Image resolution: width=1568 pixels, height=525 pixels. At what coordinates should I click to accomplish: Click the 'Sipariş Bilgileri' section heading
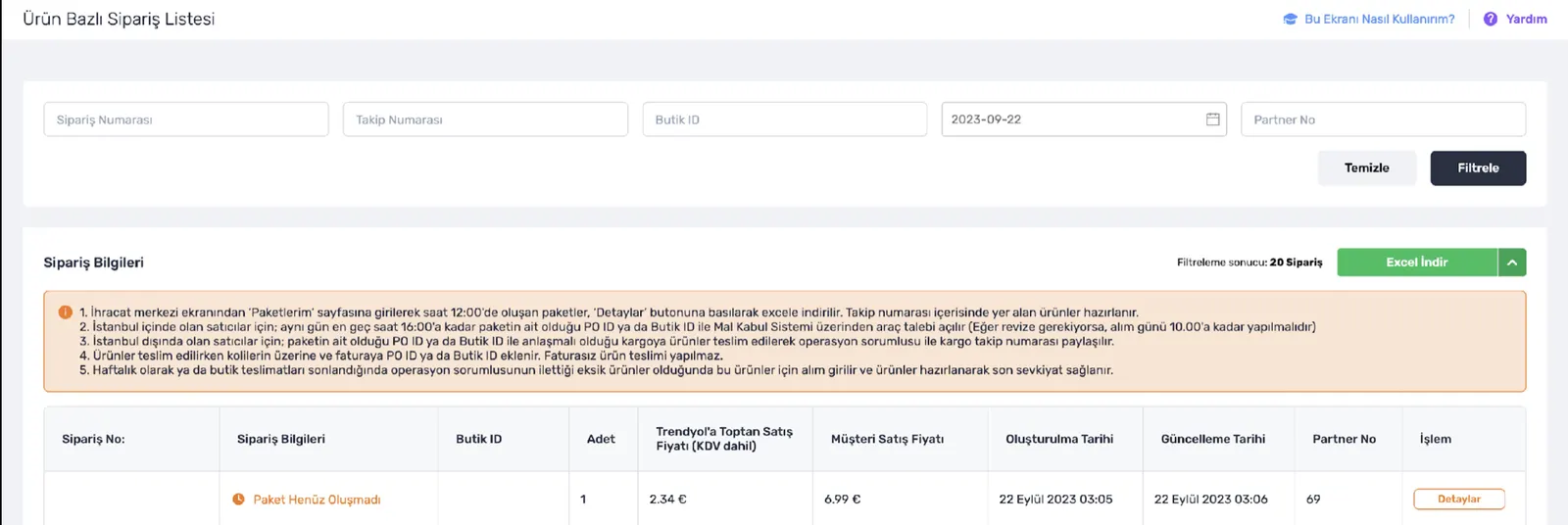[x=93, y=262]
